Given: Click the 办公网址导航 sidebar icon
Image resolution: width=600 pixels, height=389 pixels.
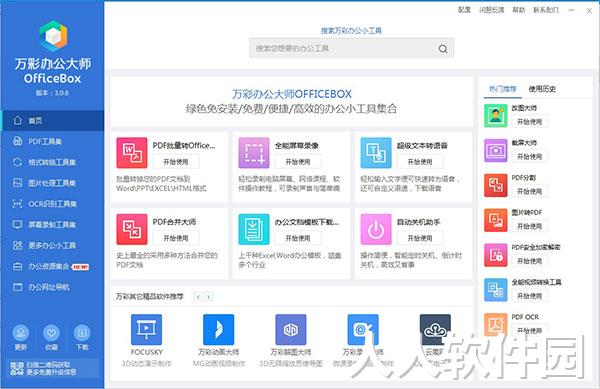Looking at the screenshot, I should [x=17, y=287].
